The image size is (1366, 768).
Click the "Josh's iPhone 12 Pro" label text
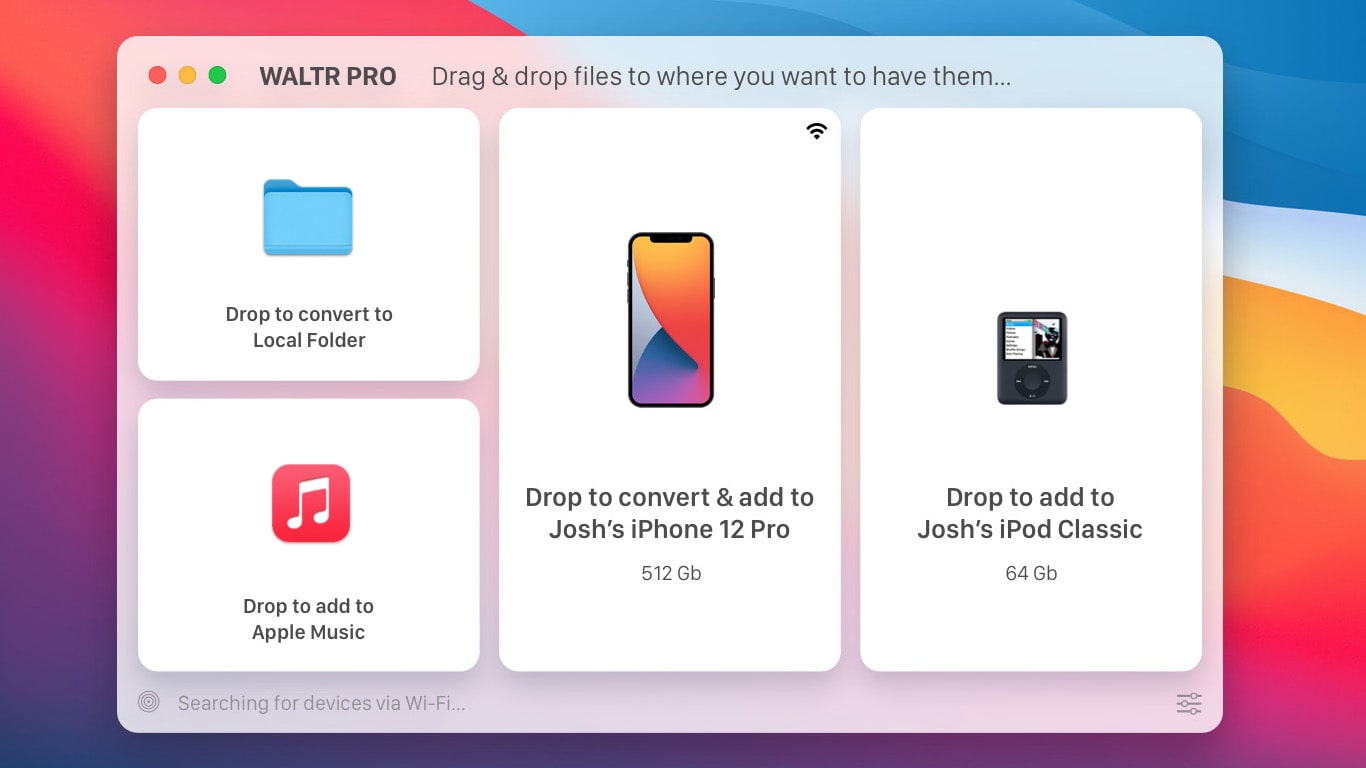coord(669,529)
